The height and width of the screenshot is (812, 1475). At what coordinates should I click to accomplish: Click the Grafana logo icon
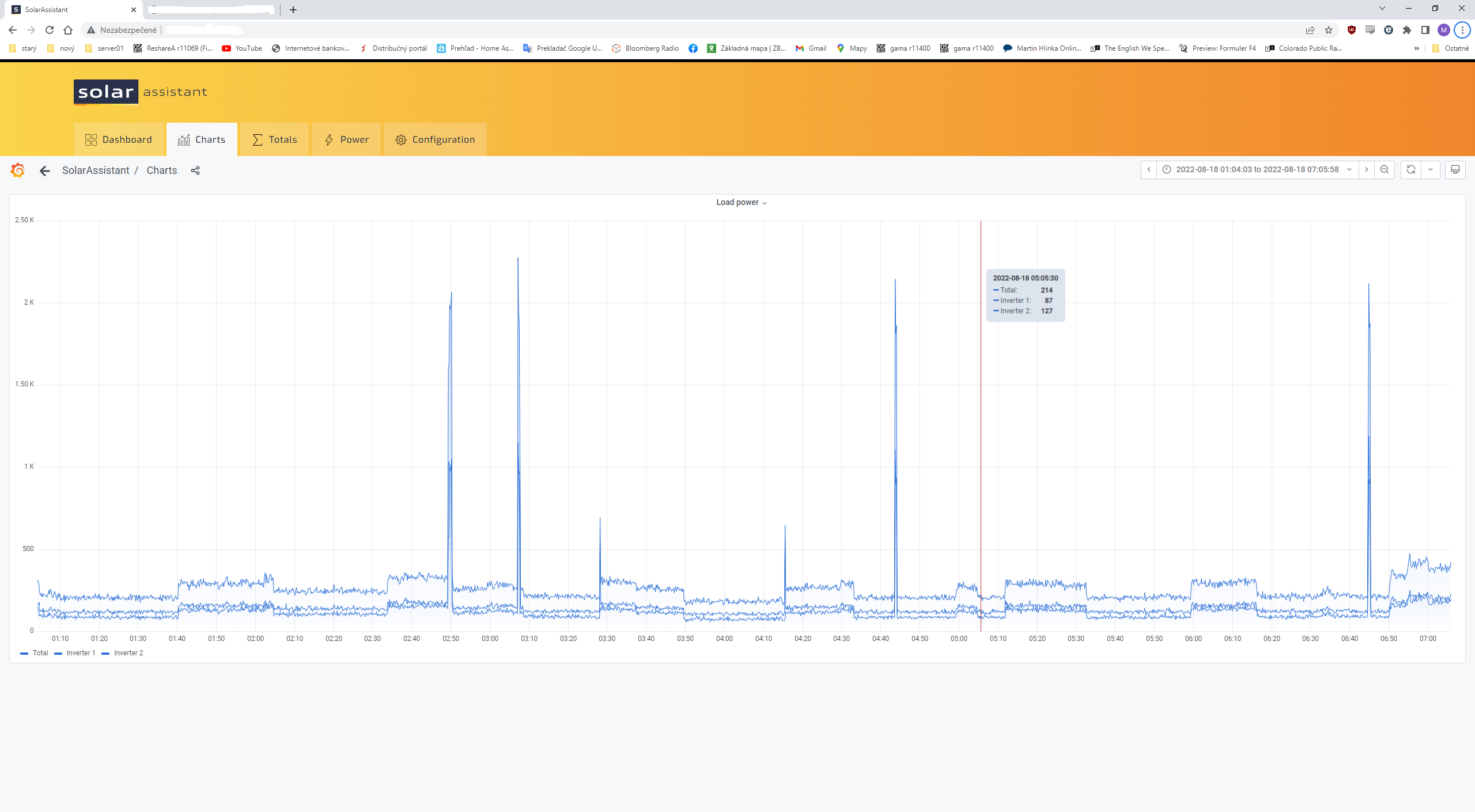point(18,170)
